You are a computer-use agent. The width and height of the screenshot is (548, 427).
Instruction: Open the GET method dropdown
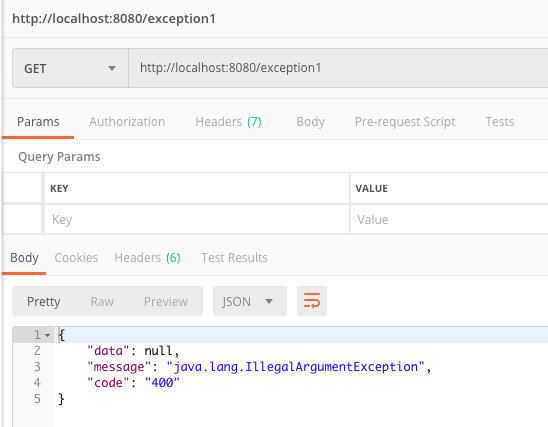coord(70,68)
